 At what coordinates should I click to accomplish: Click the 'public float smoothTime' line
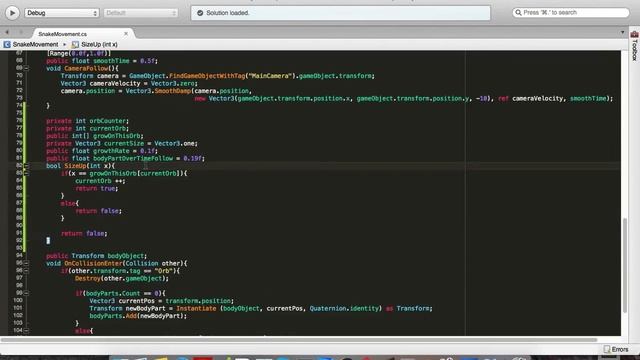[101, 61]
